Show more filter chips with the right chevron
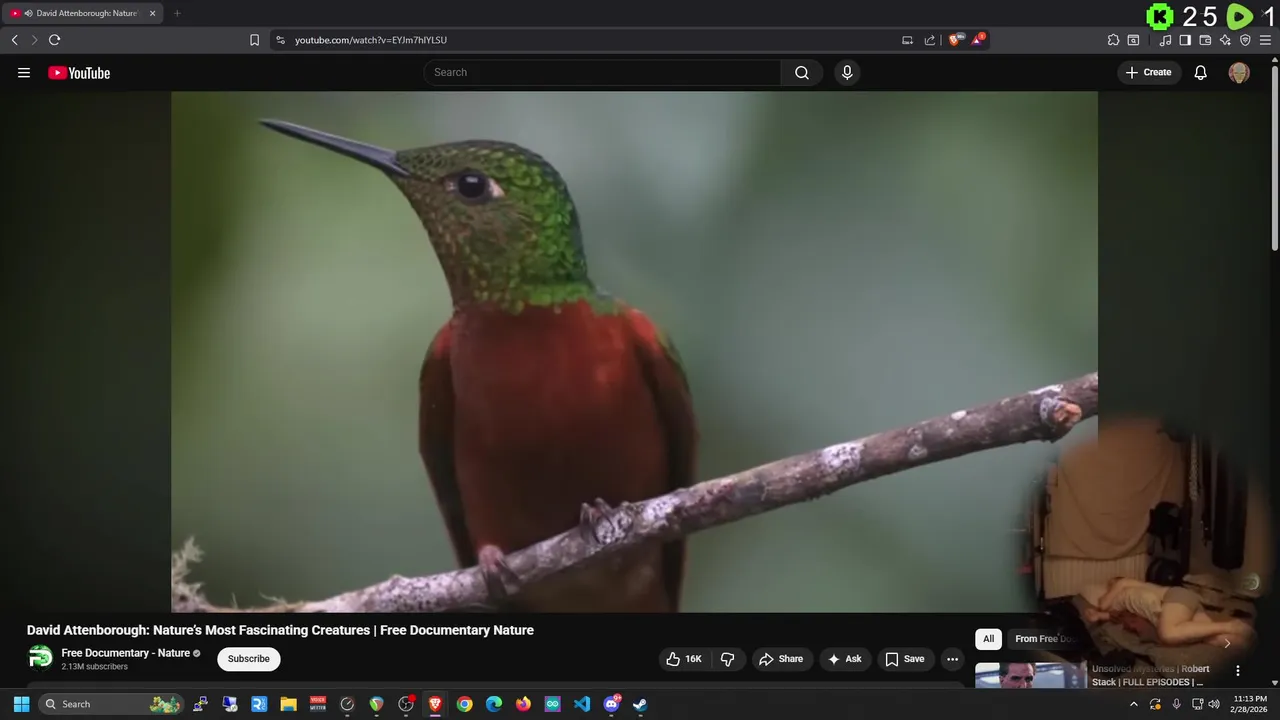The width and height of the screenshot is (1280, 720). (x=1227, y=643)
